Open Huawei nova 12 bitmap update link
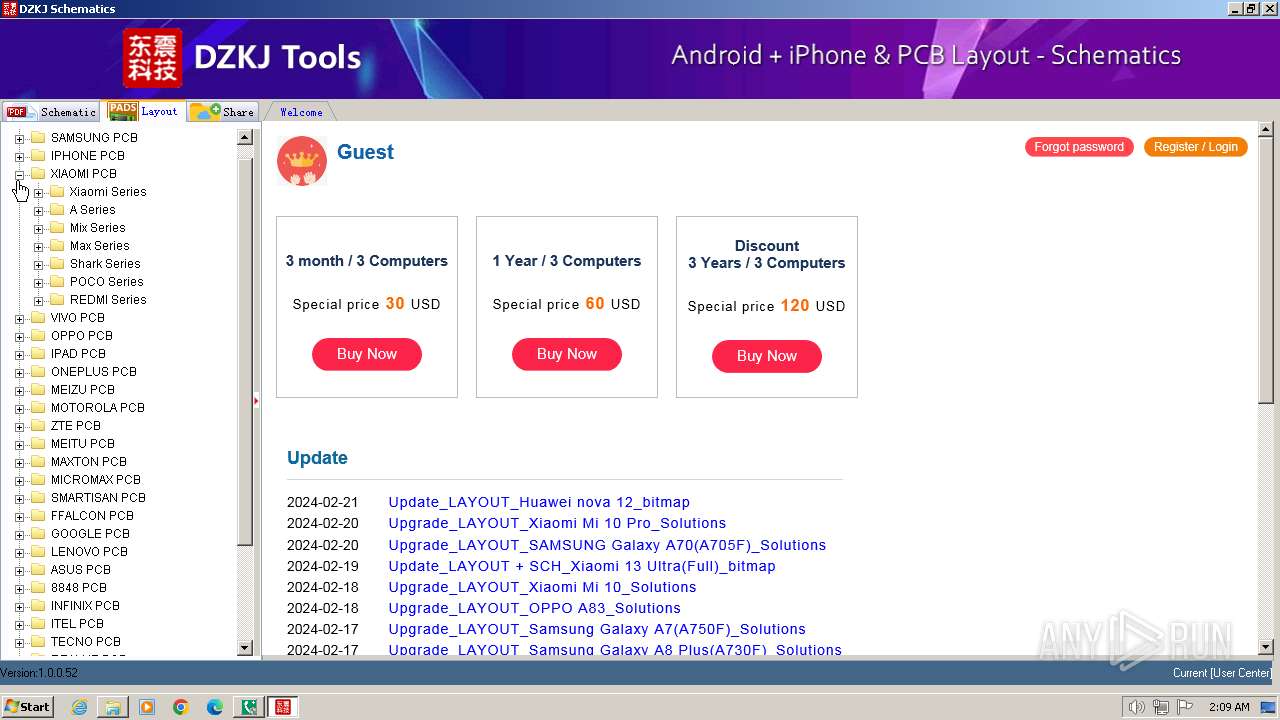The height and width of the screenshot is (720, 1280). pyautogui.click(x=539, y=502)
